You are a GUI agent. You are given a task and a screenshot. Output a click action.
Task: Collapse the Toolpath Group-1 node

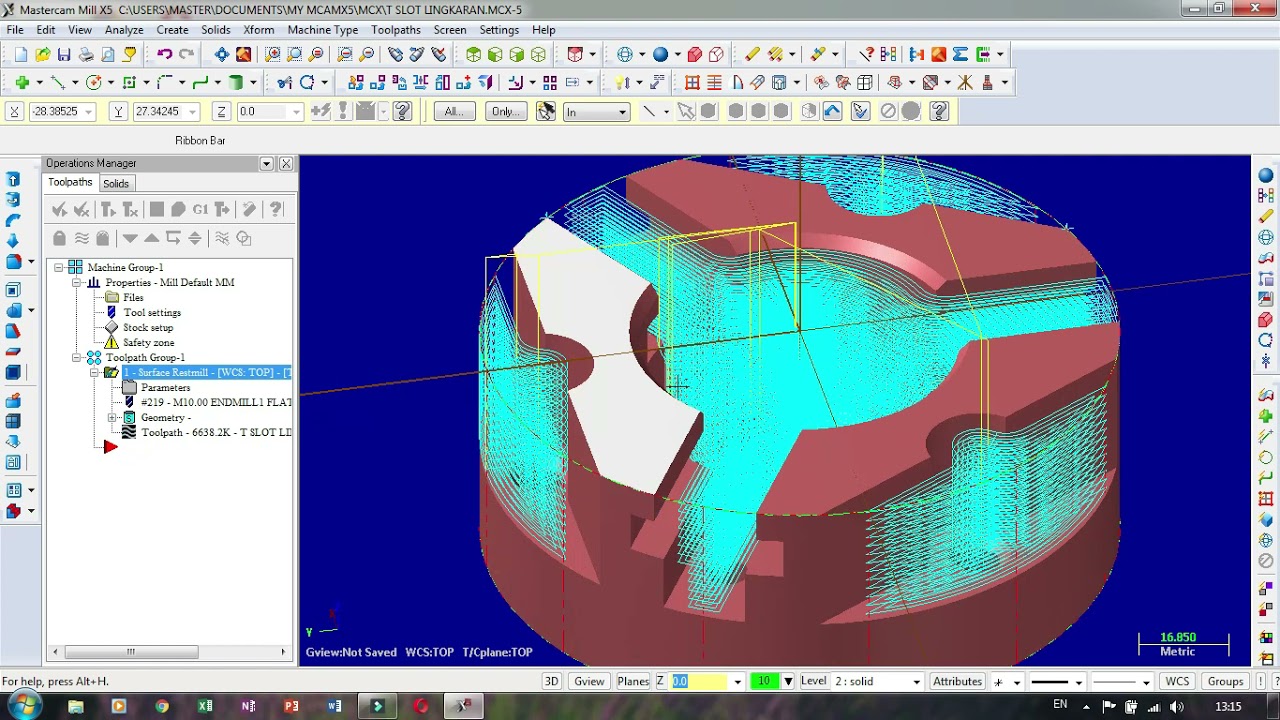(77, 357)
